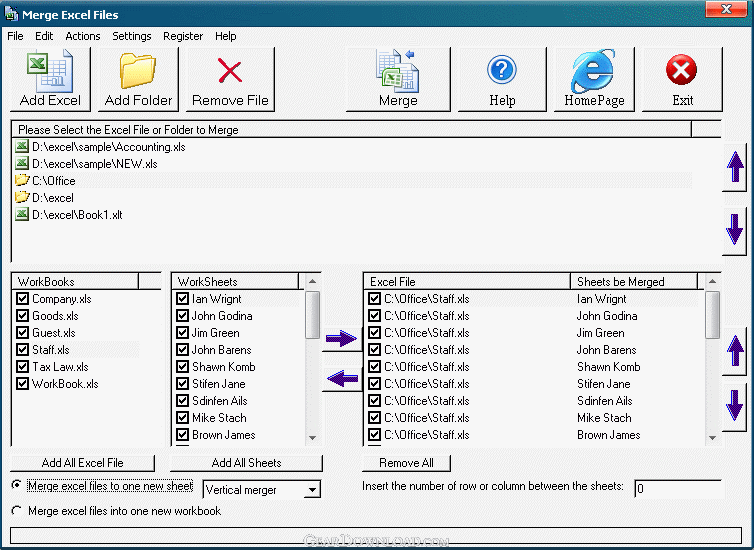Open the Vertical merger dropdown
The width and height of the screenshot is (754, 550).
point(313,490)
